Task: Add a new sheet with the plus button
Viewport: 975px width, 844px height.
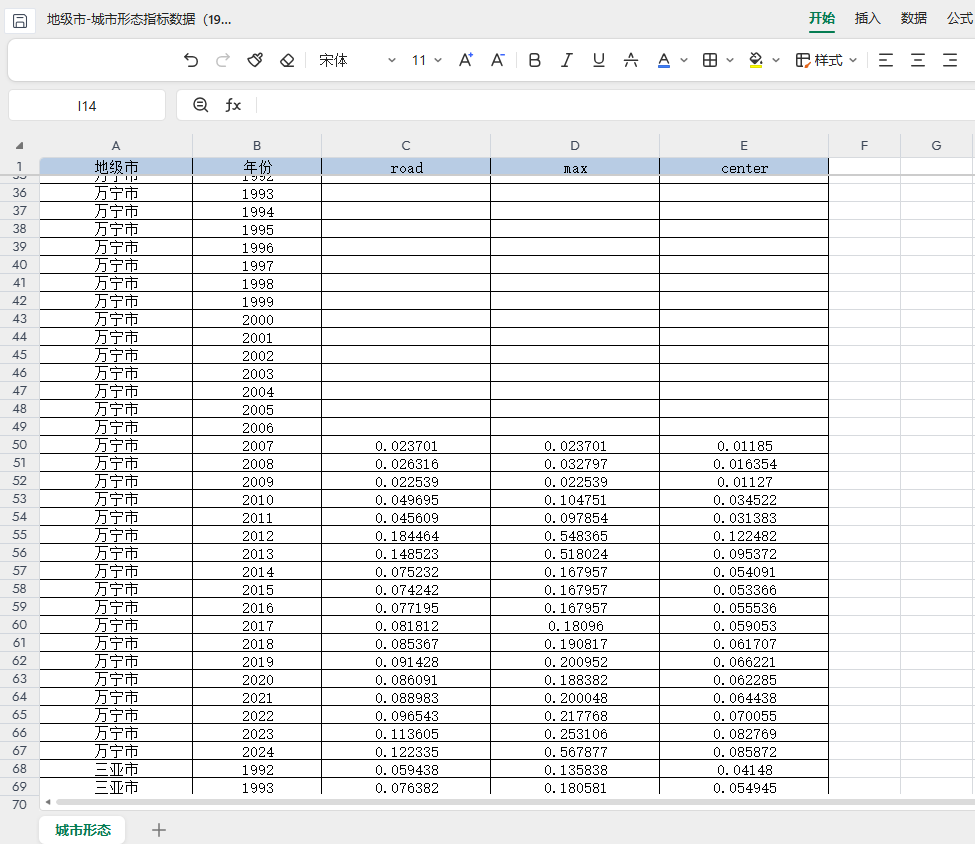Action: [x=158, y=830]
